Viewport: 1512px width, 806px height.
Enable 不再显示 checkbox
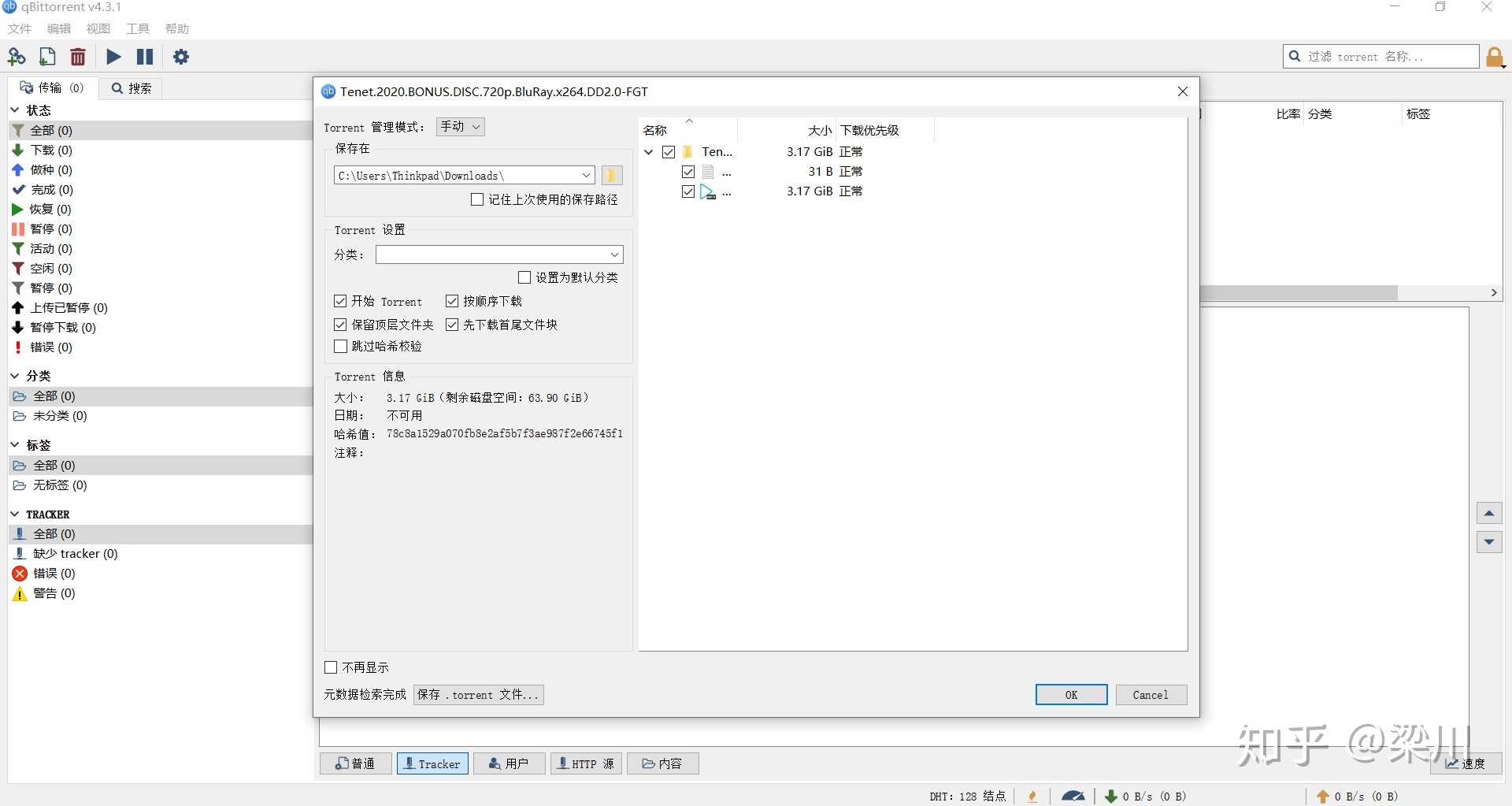331,667
